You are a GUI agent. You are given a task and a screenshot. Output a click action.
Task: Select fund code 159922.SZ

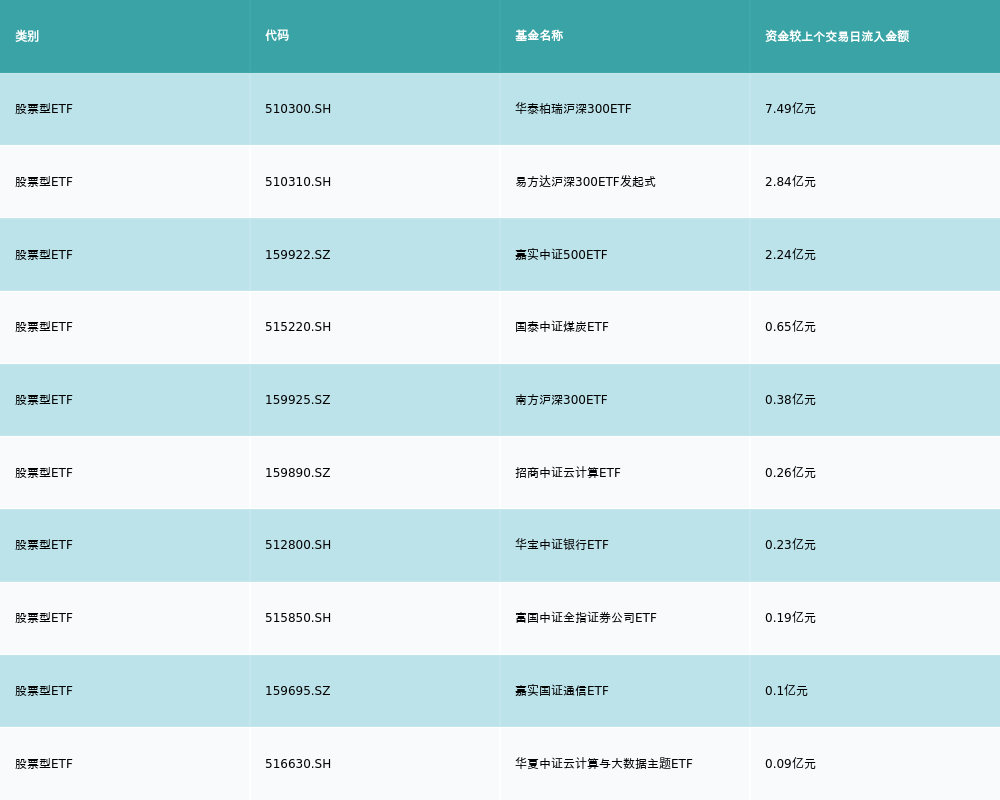(x=298, y=255)
